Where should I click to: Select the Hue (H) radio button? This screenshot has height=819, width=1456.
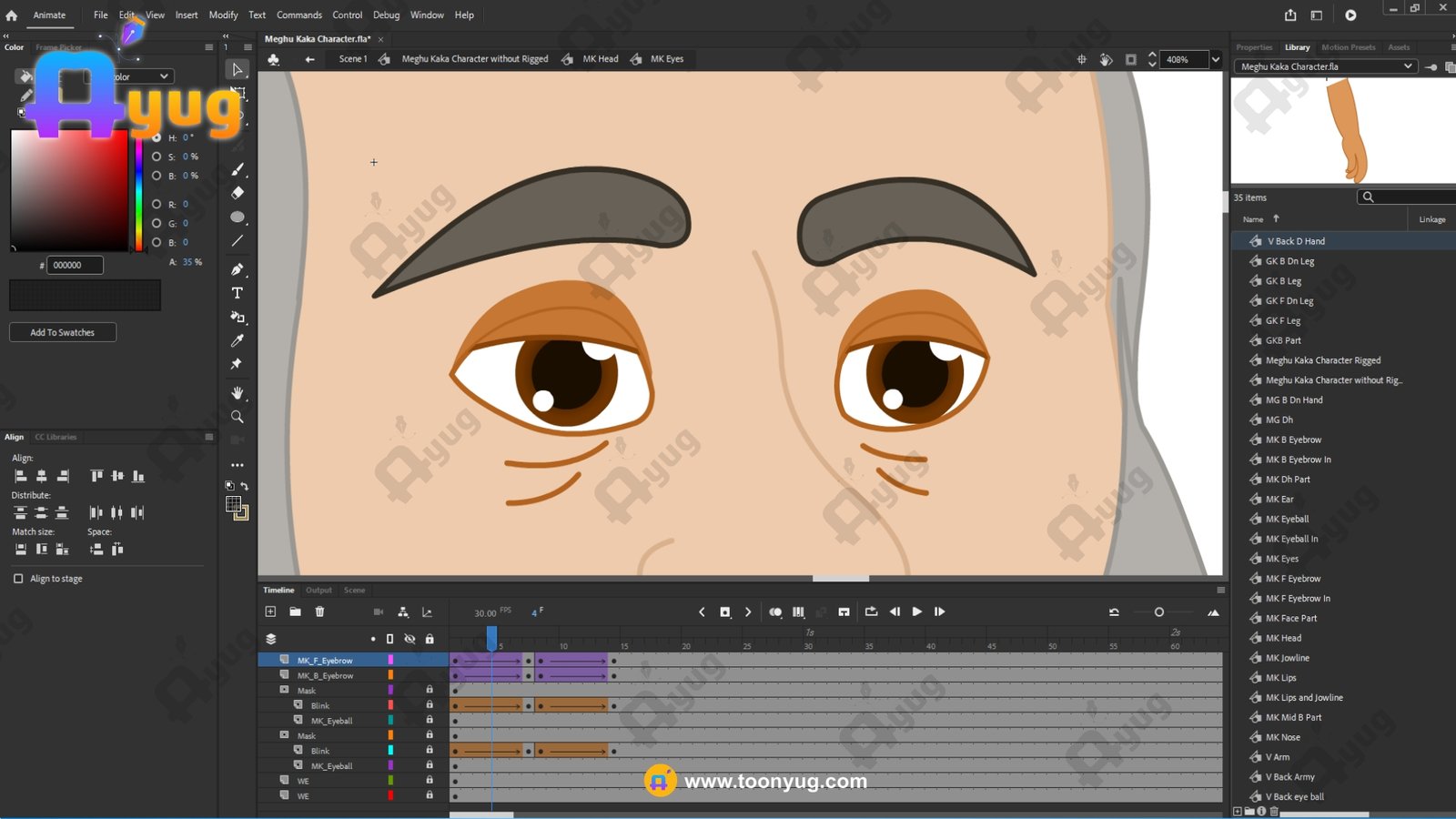157,137
